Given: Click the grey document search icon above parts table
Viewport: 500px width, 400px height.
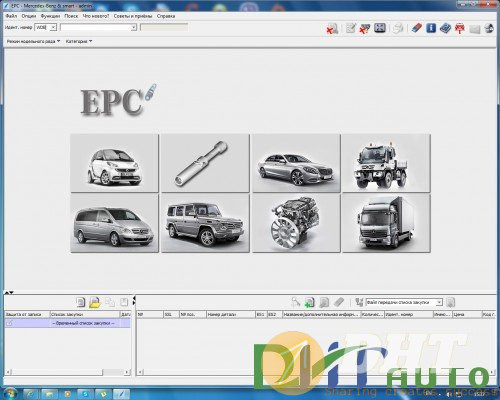Looking at the screenshot, I should (324, 302).
